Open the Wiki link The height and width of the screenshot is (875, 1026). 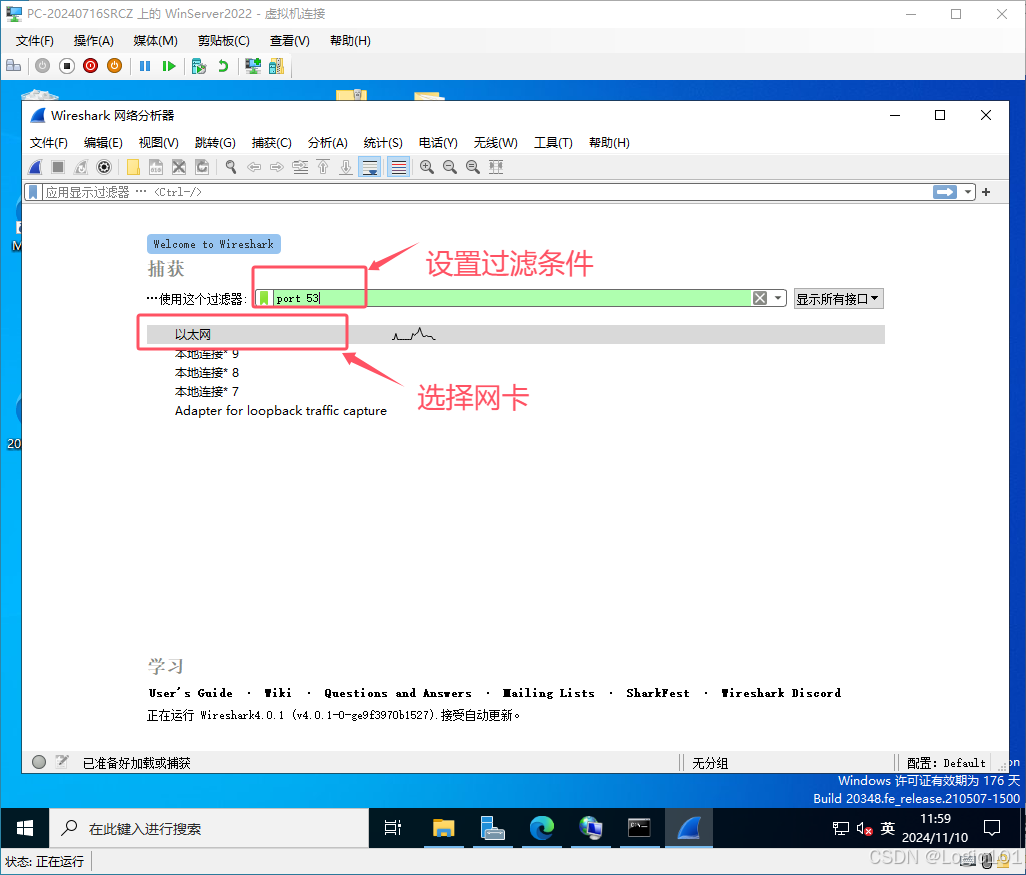tap(278, 692)
